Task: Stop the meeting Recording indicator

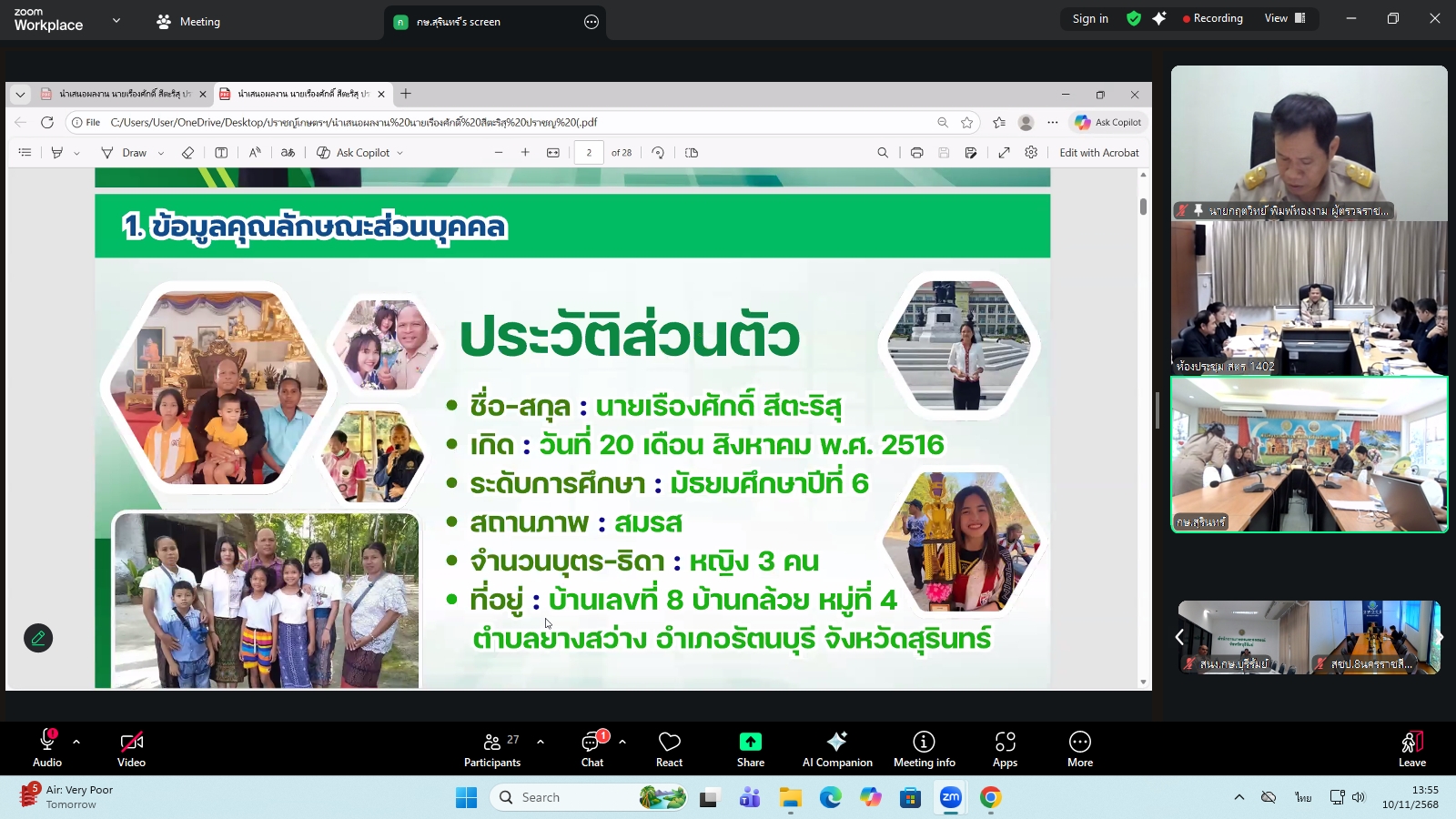Action: (1214, 17)
